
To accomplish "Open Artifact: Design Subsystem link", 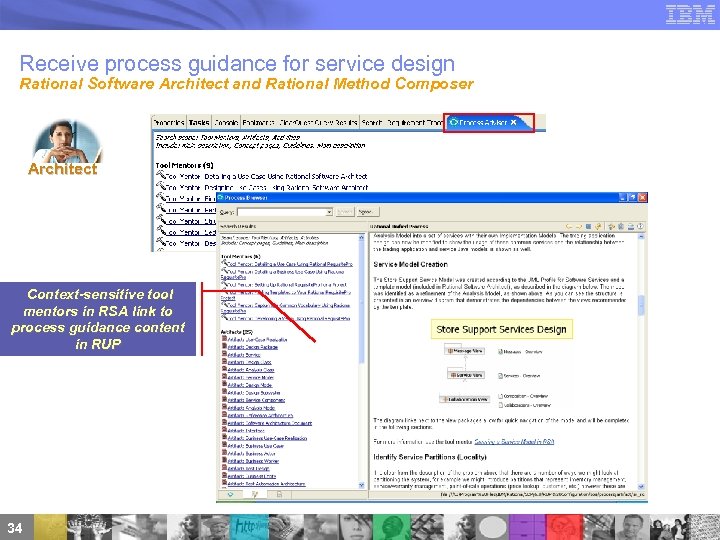I will click(254, 393).
